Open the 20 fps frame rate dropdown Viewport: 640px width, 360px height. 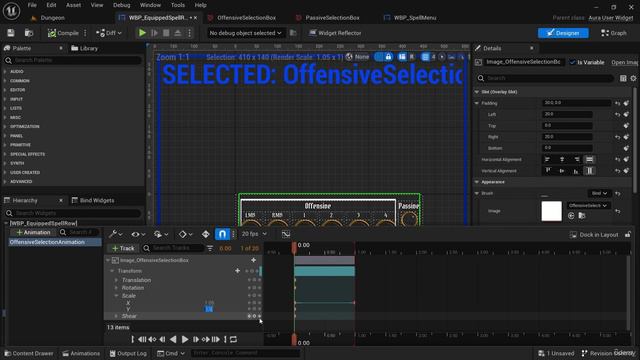pyautogui.click(x=254, y=234)
